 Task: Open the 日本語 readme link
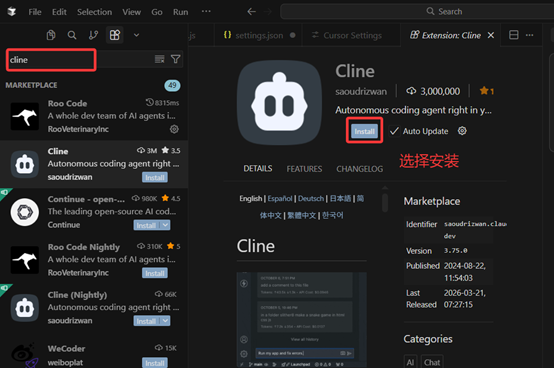tap(340, 198)
